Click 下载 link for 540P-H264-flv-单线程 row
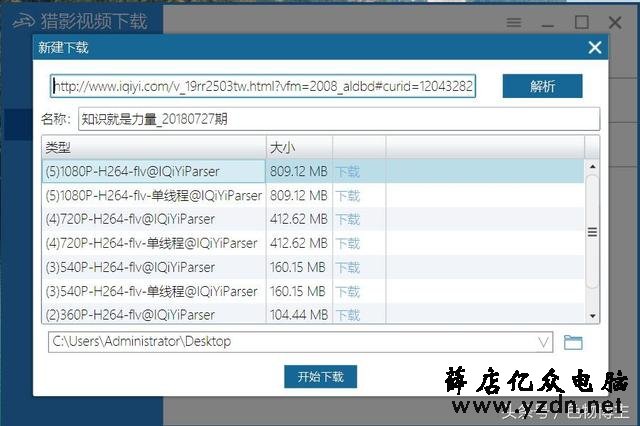The height and width of the screenshot is (426, 640). tap(348, 292)
